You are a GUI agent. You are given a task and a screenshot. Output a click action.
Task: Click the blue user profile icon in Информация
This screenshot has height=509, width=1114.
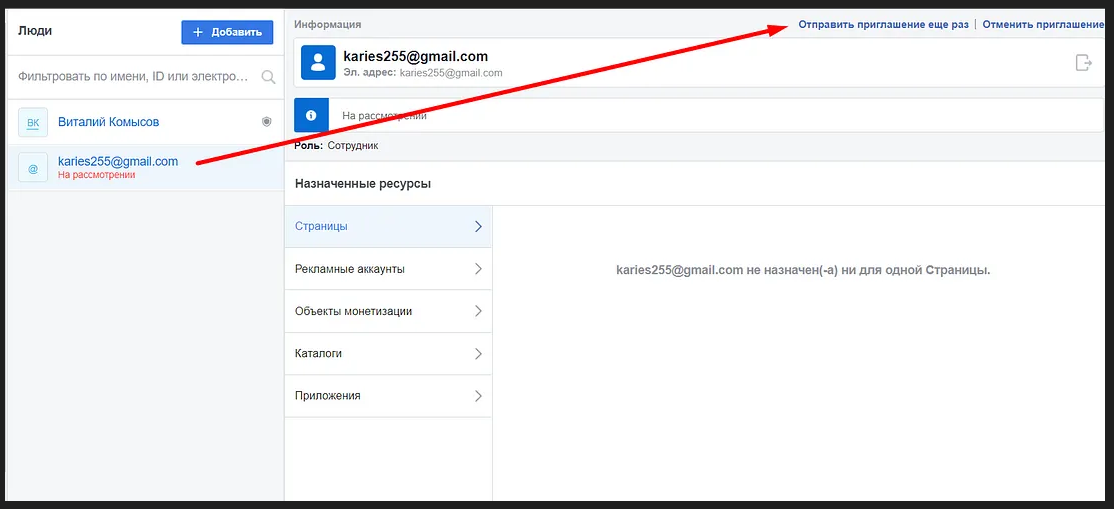pos(317,63)
